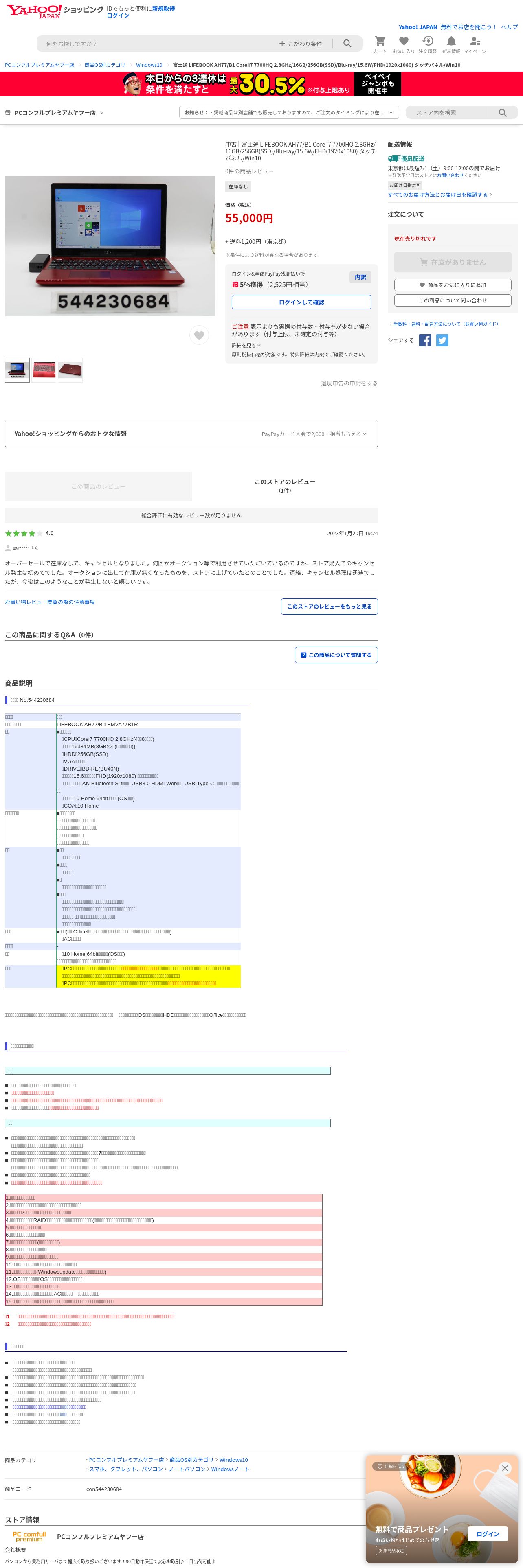Screen dimensions: 523x1568
Task: Expand 詳細を見る under caution note
Action: click(x=246, y=345)
